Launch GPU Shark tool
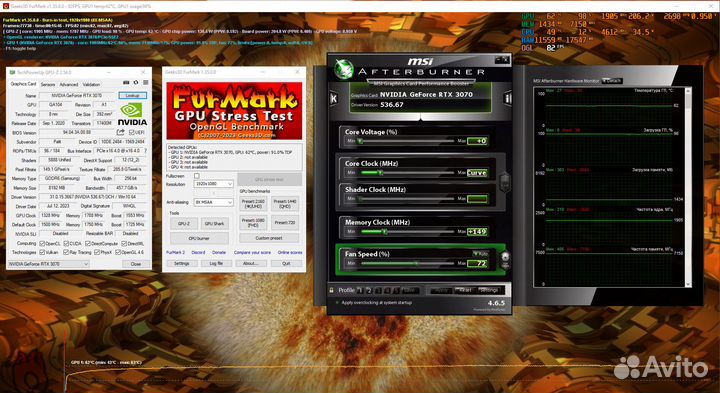This screenshot has width=720, height=393. click(214, 224)
